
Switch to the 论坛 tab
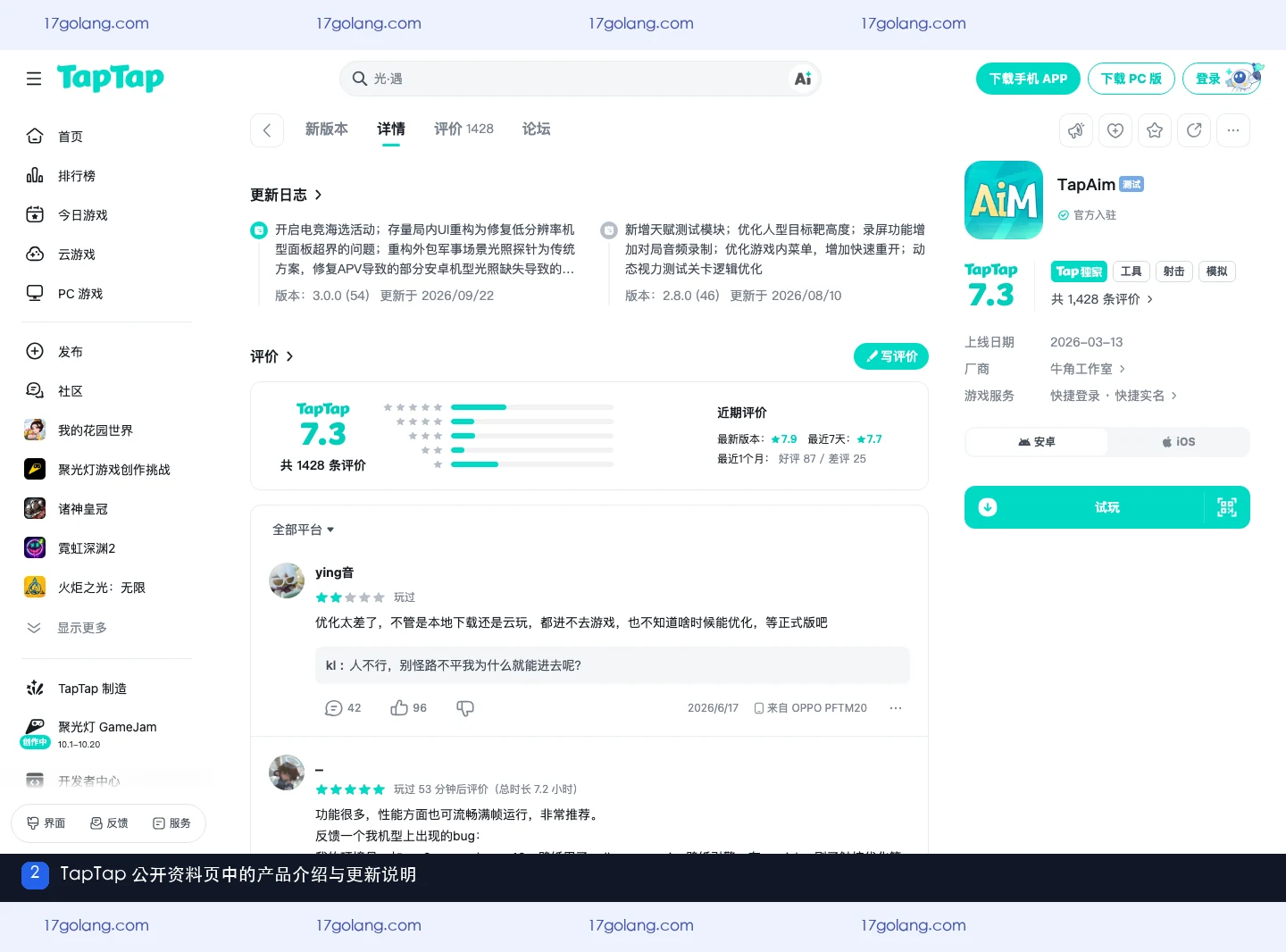pos(537,129)
